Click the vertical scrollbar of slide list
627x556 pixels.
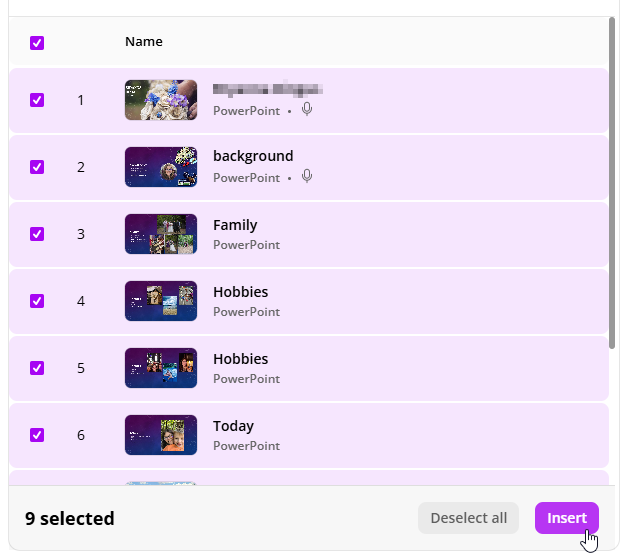pyautogui.click(x=613, y=180)
